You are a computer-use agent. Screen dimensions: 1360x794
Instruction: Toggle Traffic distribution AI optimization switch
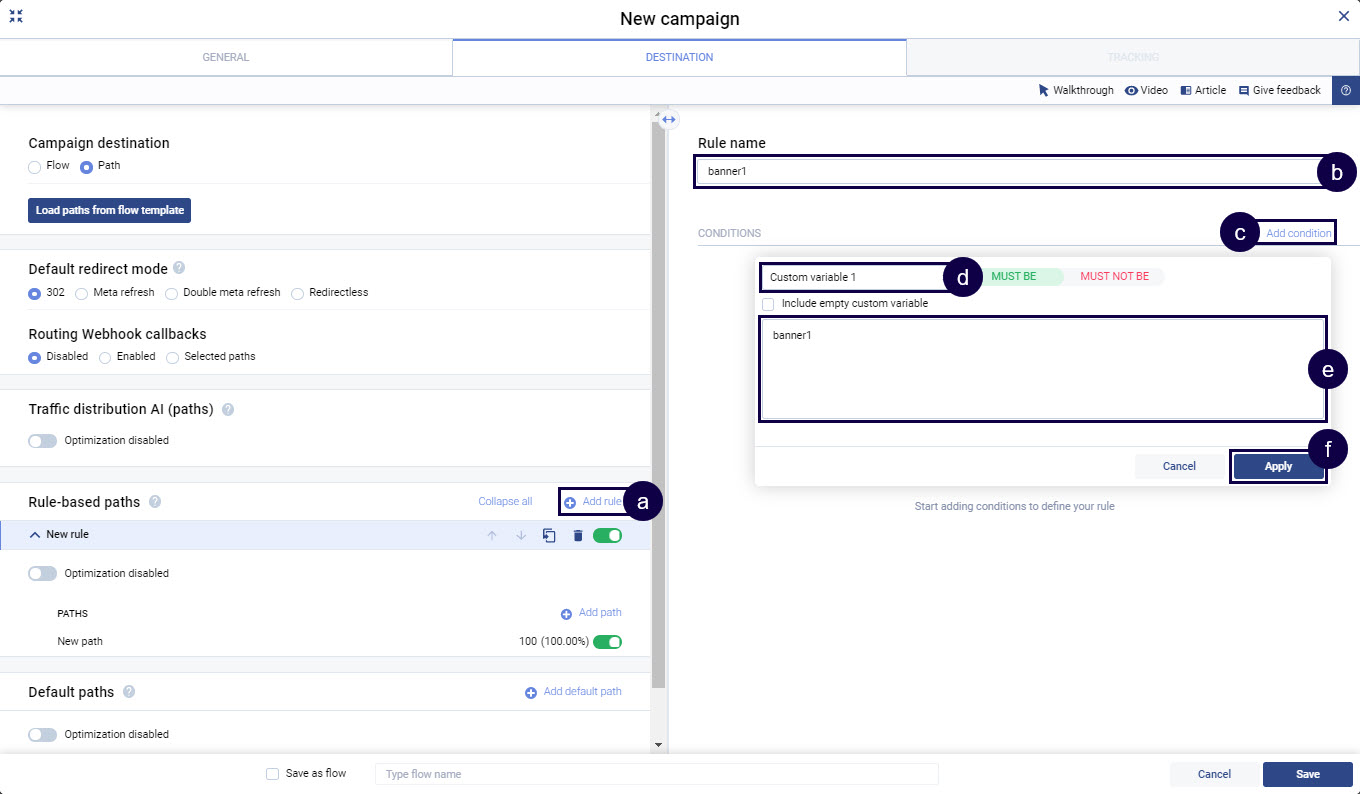[x=43, y=440]
